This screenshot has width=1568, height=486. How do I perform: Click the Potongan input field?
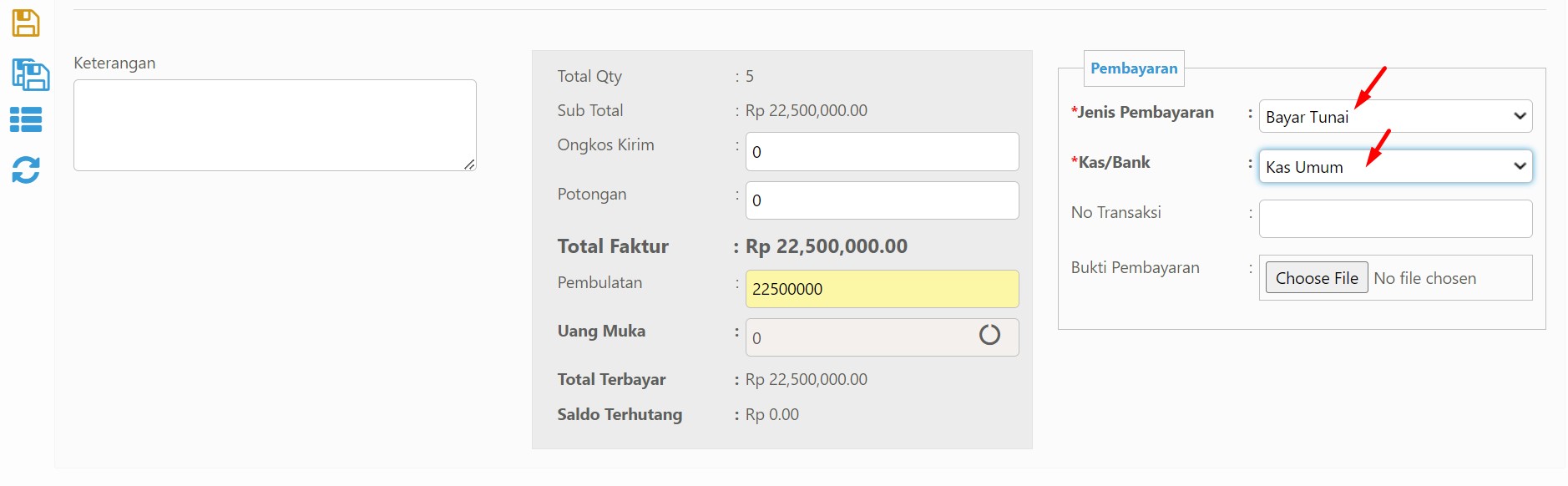pos(882,200)
